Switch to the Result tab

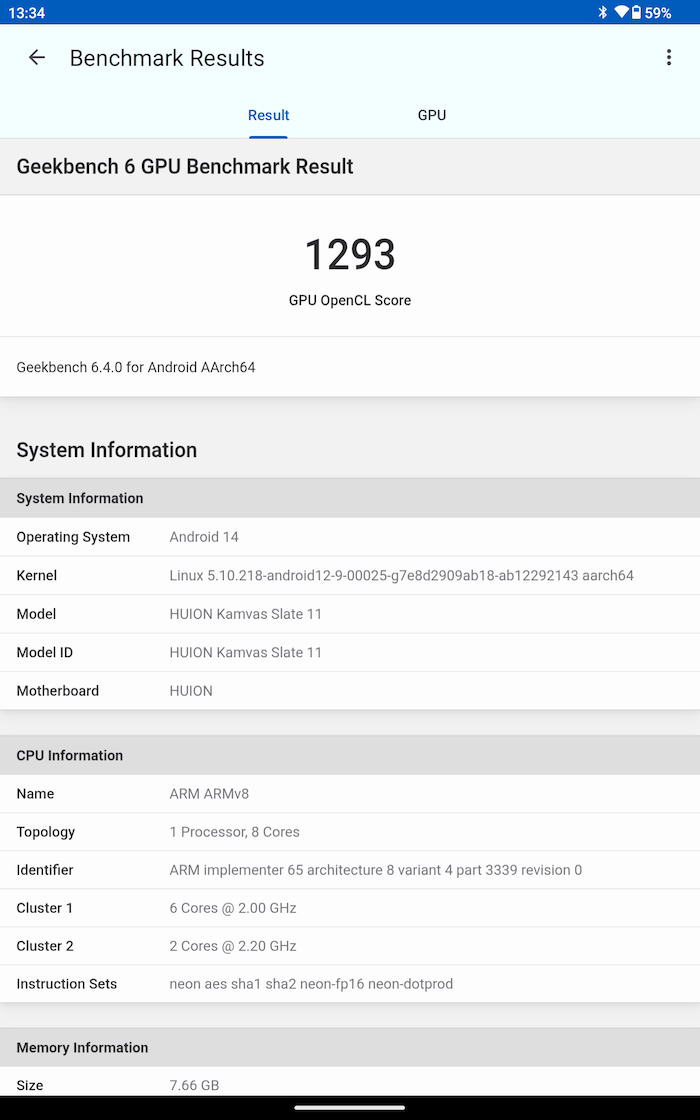coord(269,115)
